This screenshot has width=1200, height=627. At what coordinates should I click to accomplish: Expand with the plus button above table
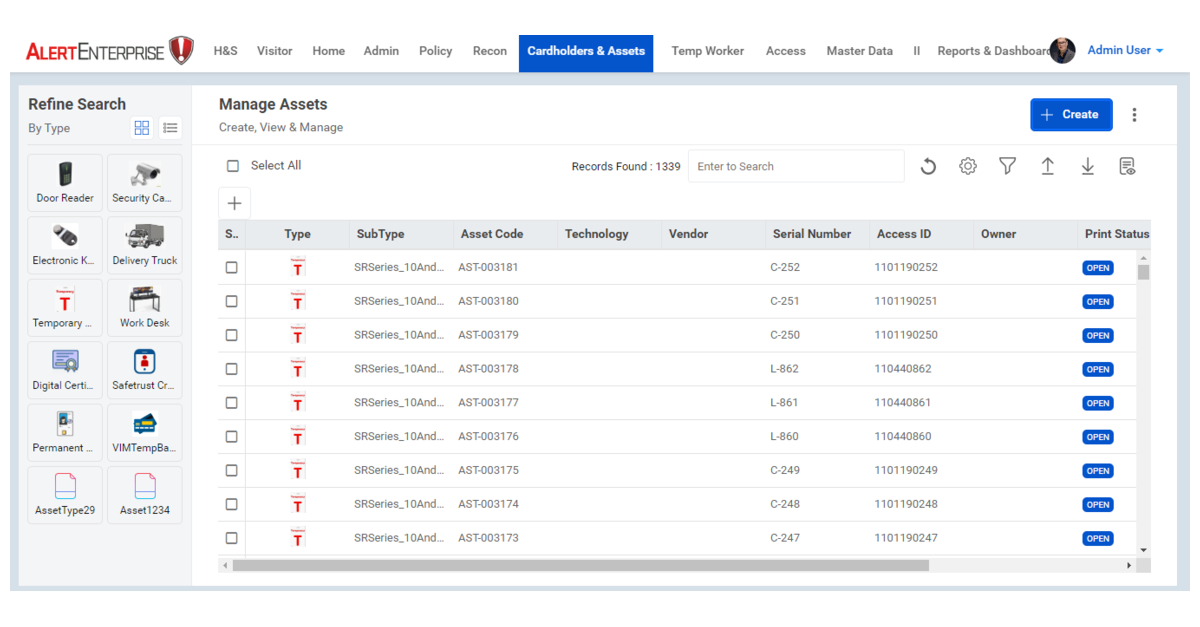pyautogui.click(x=234, y=203)
